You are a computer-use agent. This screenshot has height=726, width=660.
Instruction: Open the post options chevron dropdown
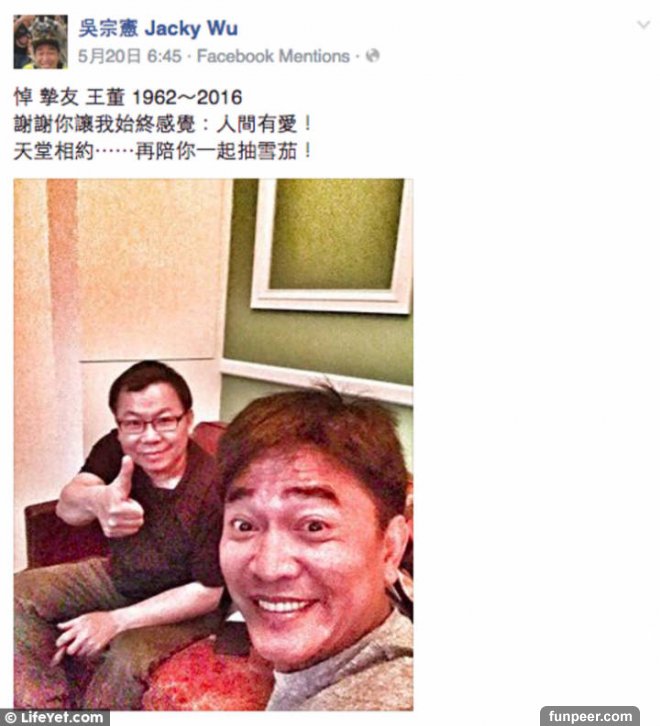pos(643,25)
